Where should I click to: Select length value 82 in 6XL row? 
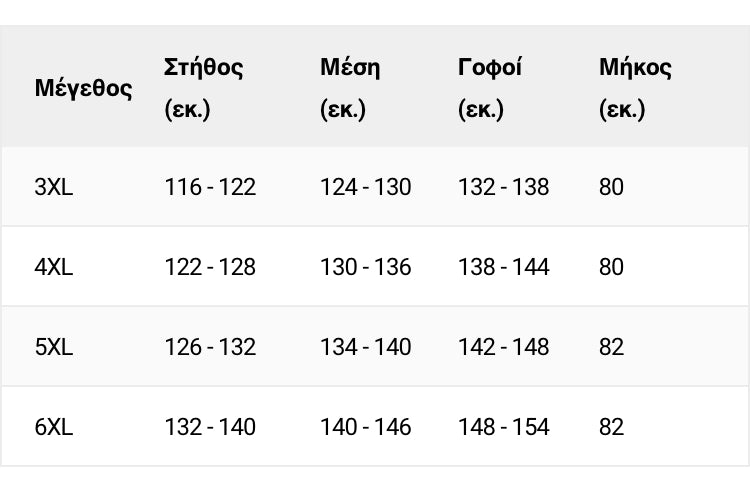click(611, 426)
